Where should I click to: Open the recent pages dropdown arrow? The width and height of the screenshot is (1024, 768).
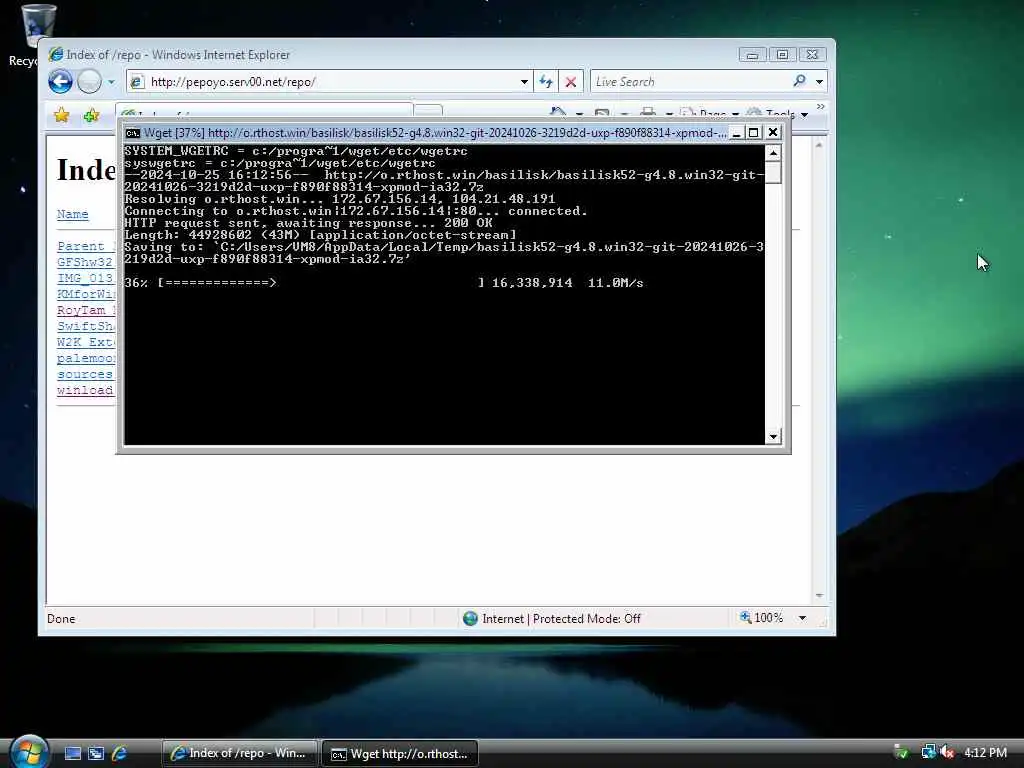pos(111,82)
